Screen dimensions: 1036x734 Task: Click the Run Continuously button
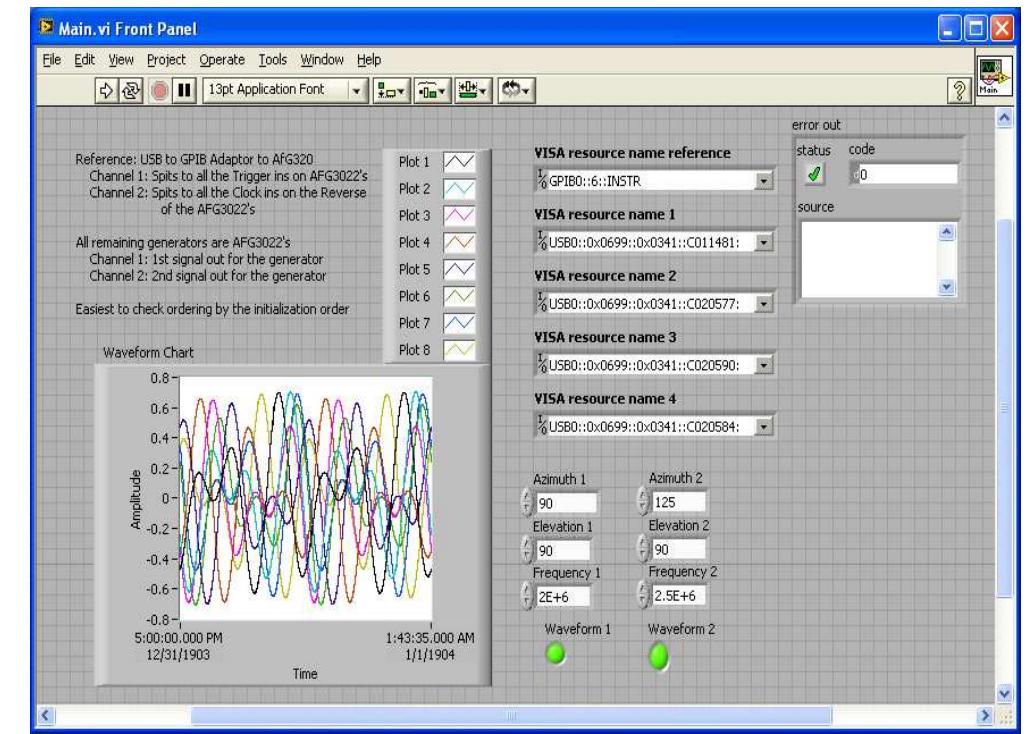coord(131,90)
